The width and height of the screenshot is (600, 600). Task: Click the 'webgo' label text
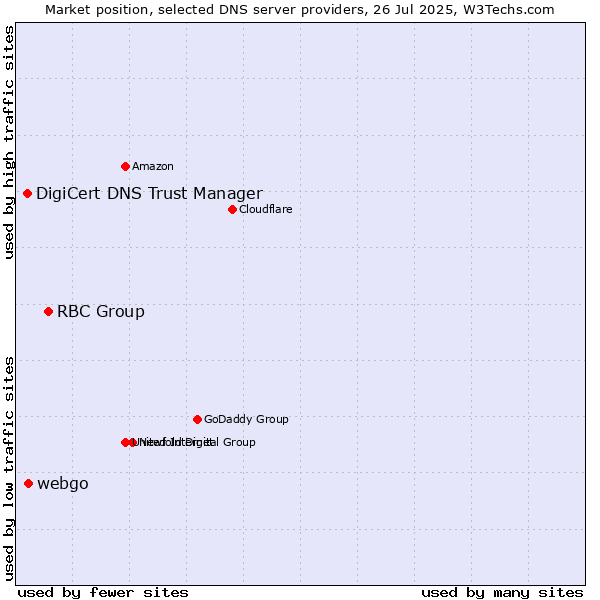63,484
